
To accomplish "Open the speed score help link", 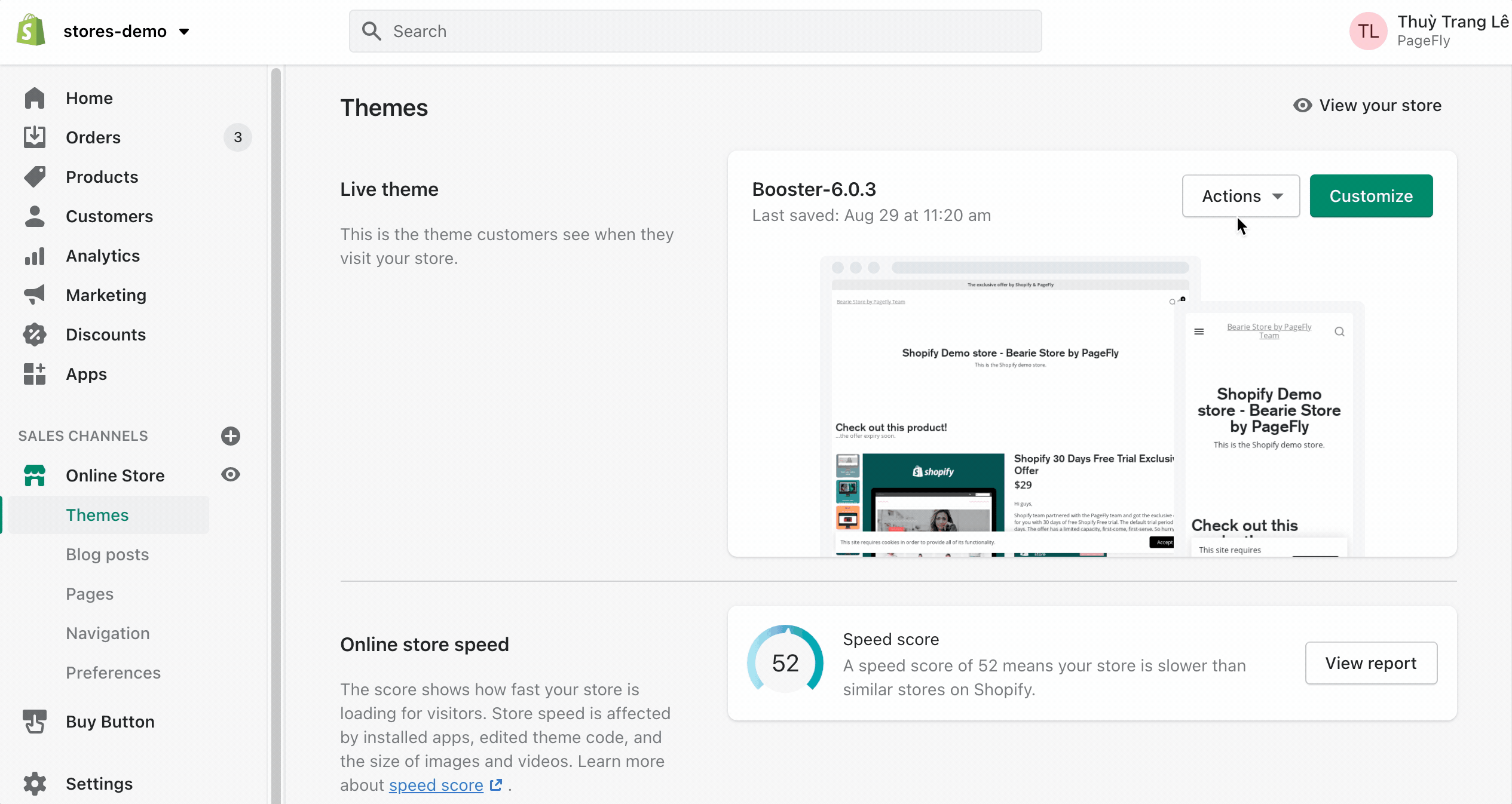I will (x=436, y=785).
